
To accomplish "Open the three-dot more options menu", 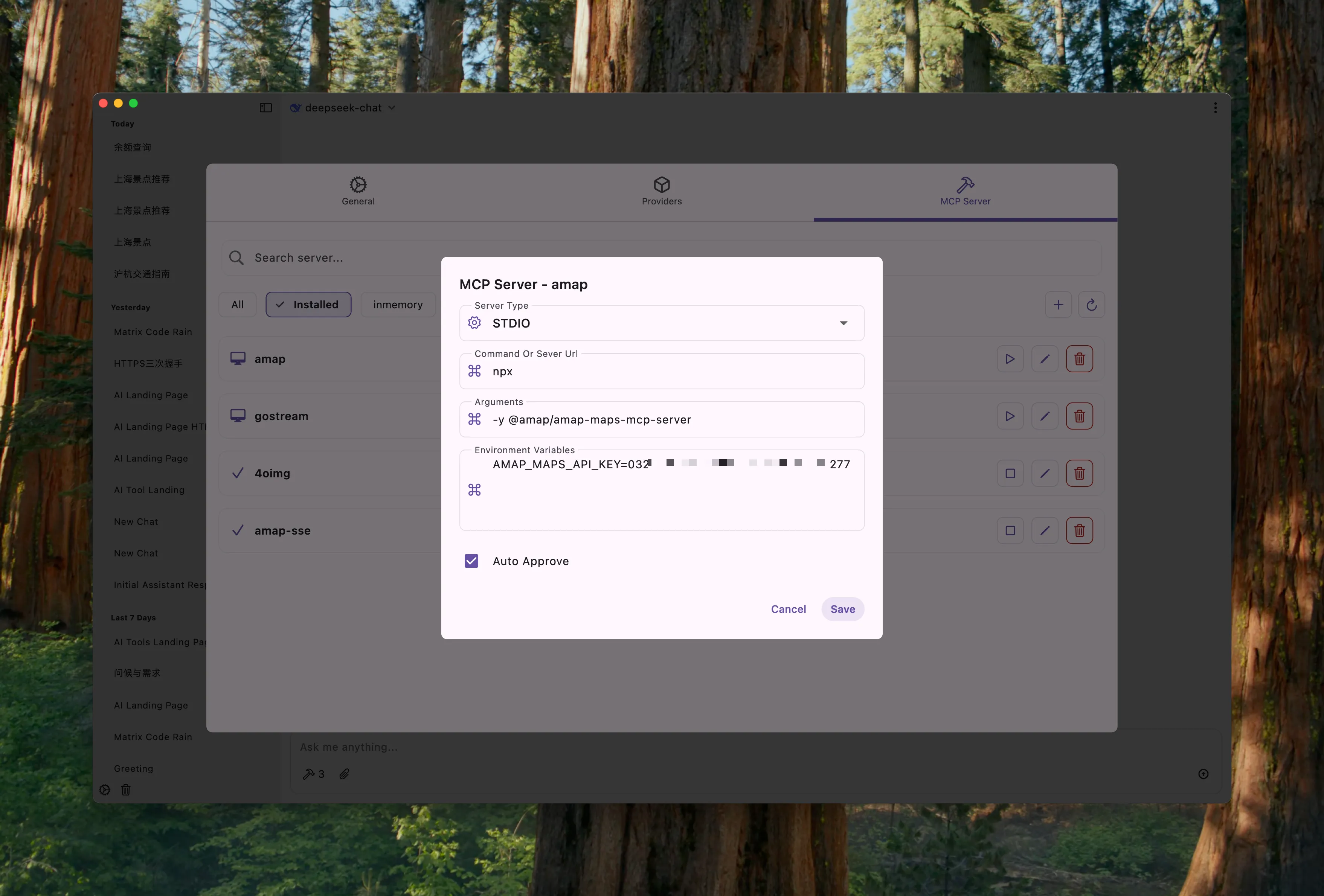I will pos(1215,108).
